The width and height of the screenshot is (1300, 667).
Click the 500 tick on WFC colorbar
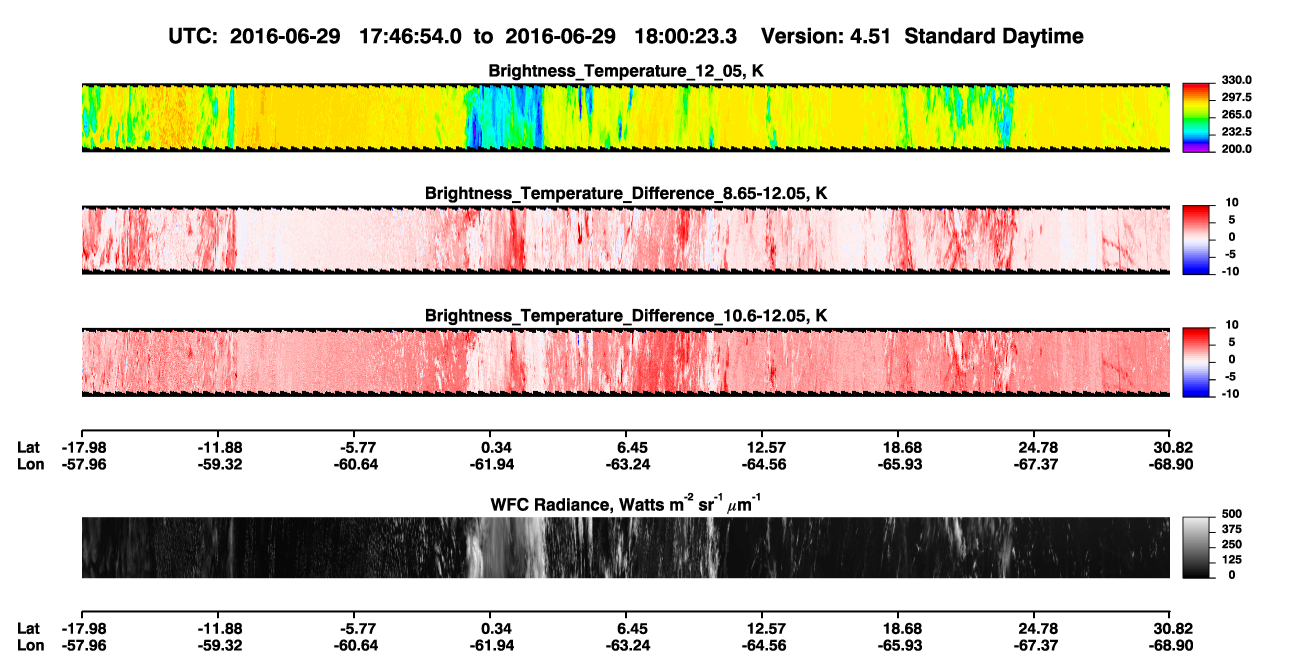coord(1234,515)
